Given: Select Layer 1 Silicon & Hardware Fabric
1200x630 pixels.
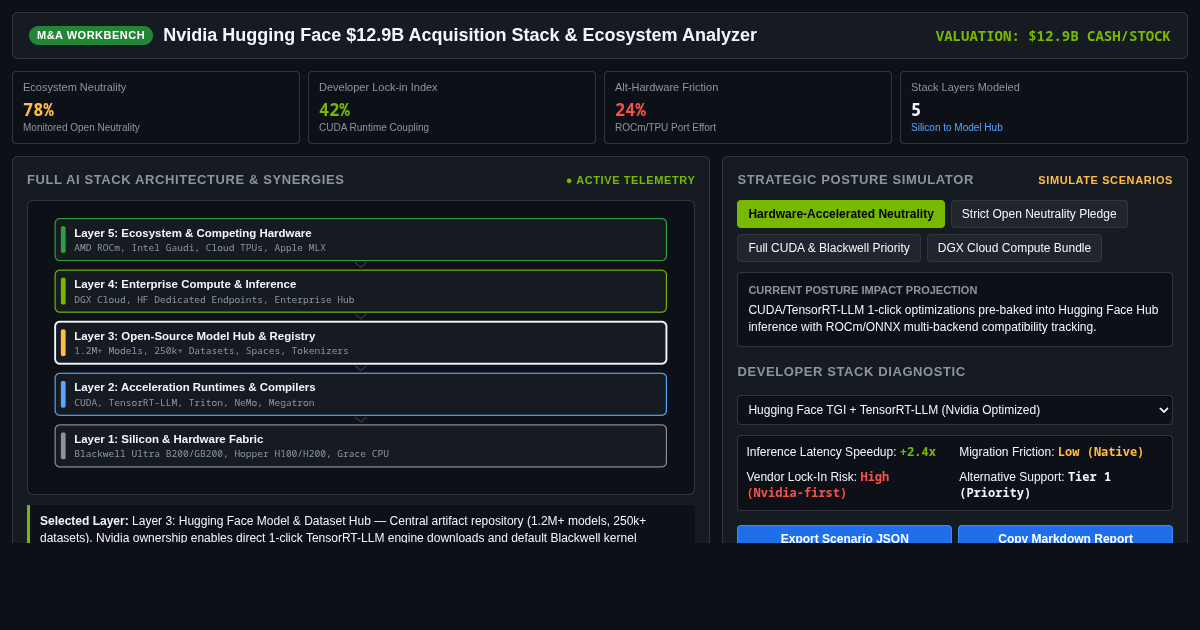Looking at the screenshot, I should pos(361,446).
